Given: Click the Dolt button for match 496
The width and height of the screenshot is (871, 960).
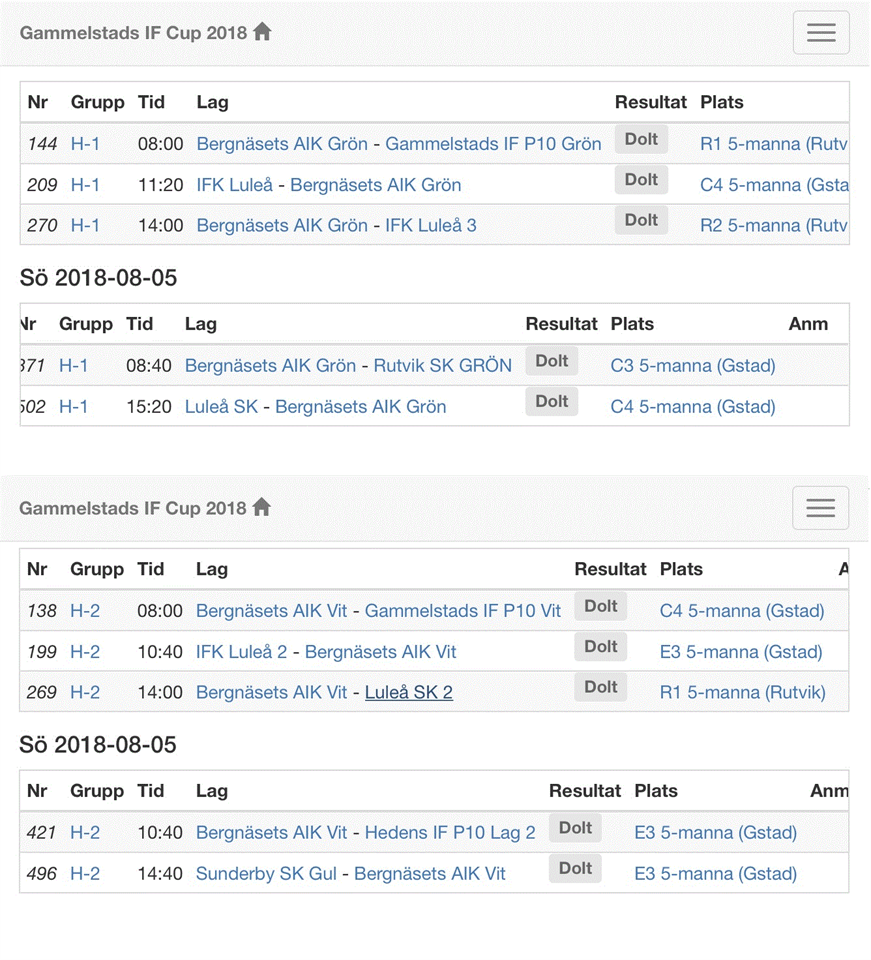Looking at the screenshot, I should pyautogui.click(x=575, y=869).
